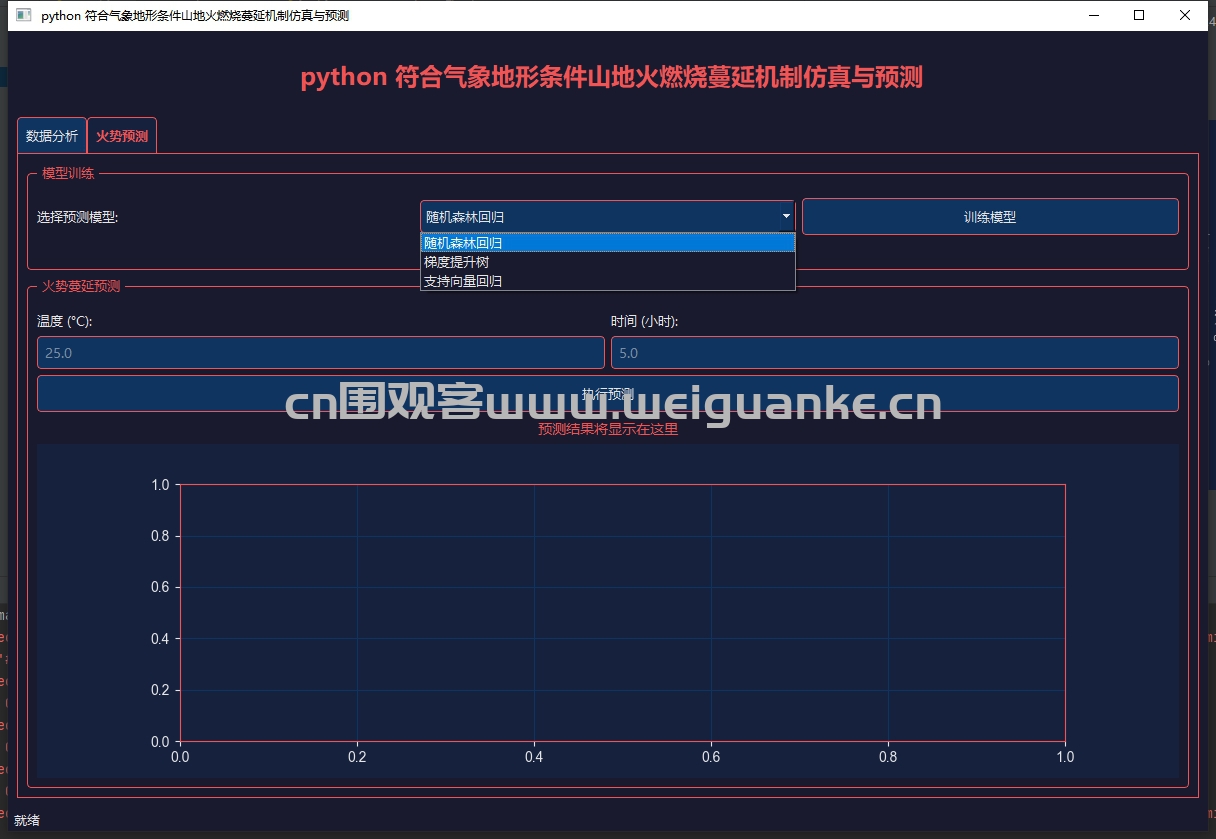The image size is (1216, 839).
Task: Maximize the application window
Action: coord(1139,16)
